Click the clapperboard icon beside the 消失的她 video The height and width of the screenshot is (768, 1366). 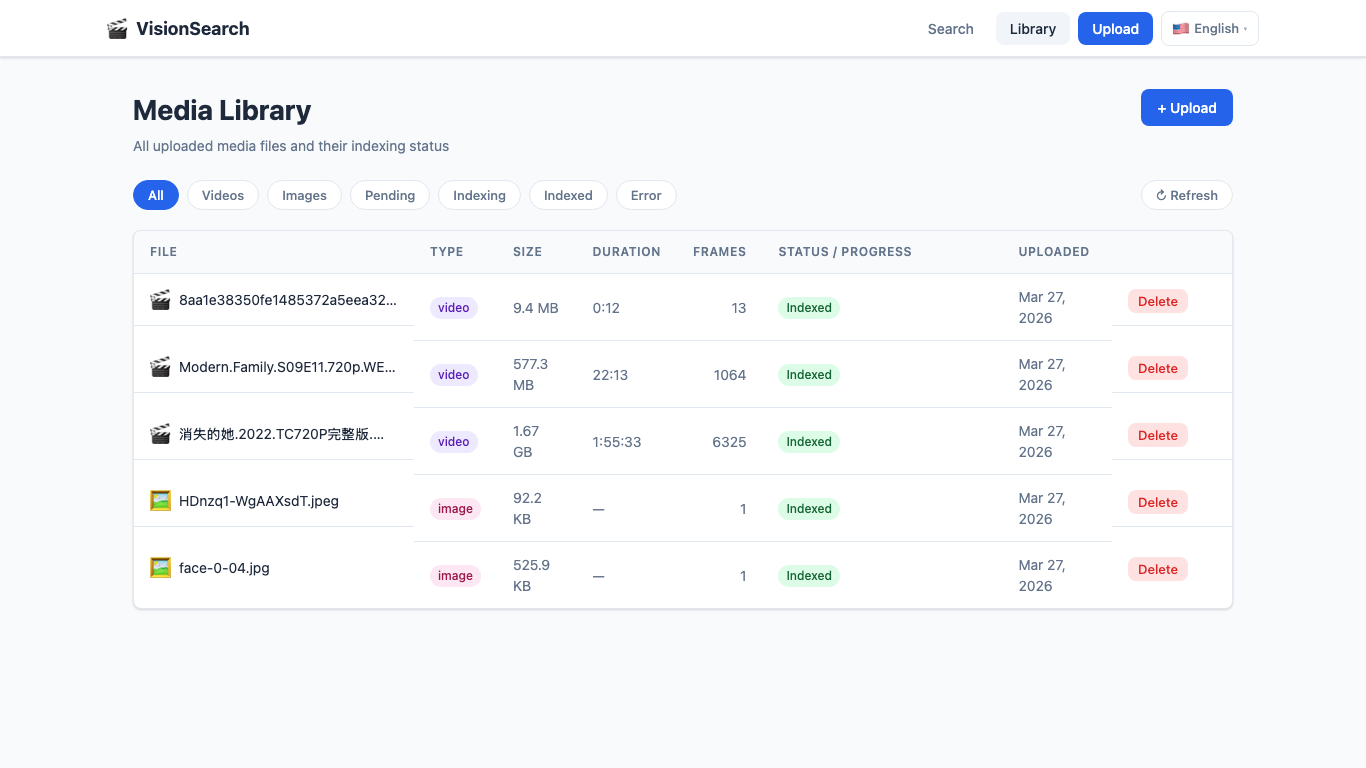(x=160, y=434)
